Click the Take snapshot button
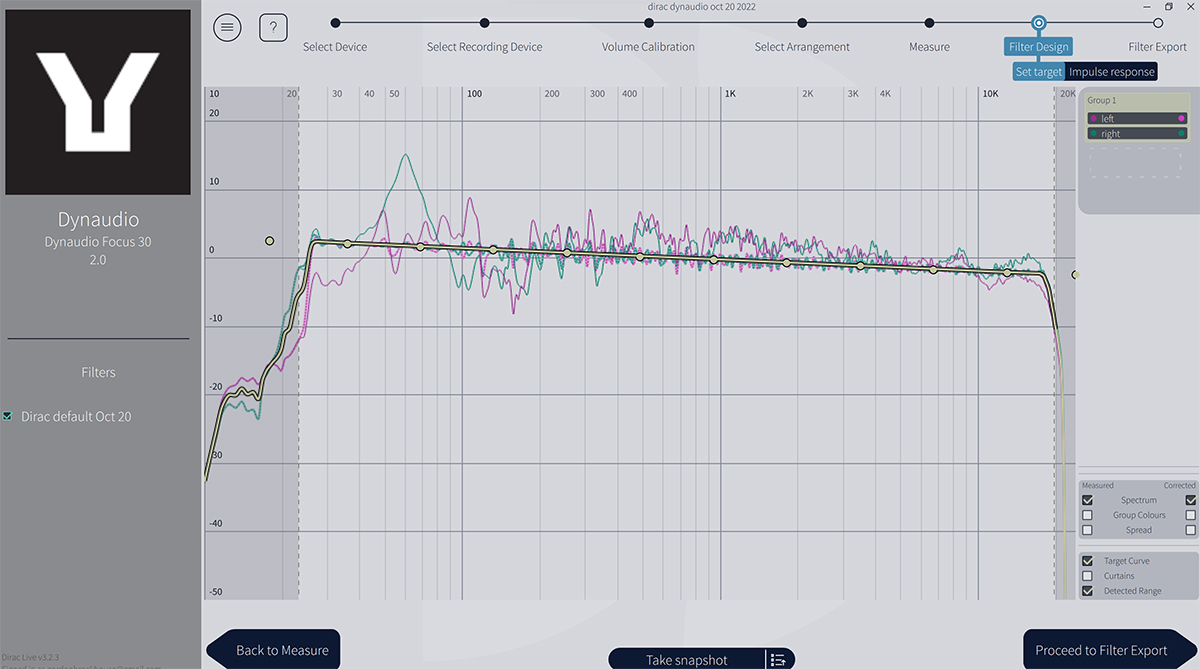The image size is (1200, 669). (x=687, y=660)
